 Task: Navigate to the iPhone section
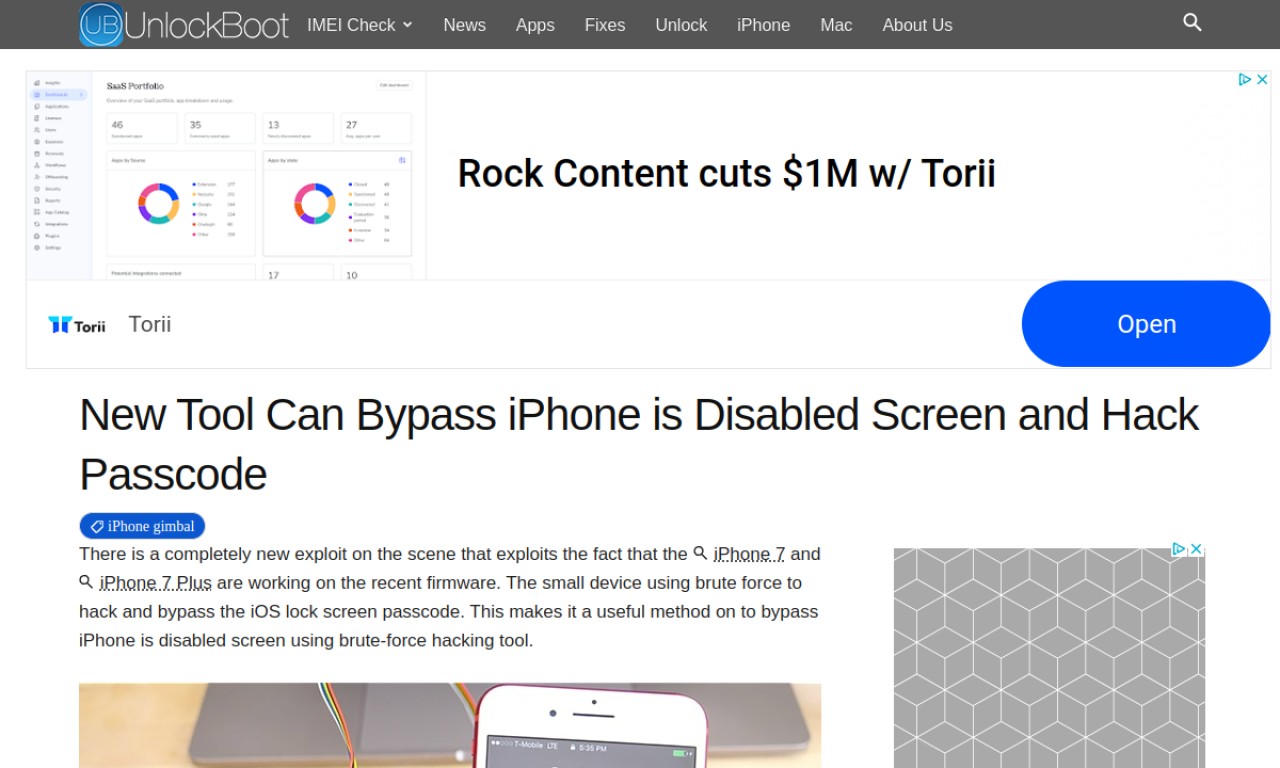click(x=764, y=25)
